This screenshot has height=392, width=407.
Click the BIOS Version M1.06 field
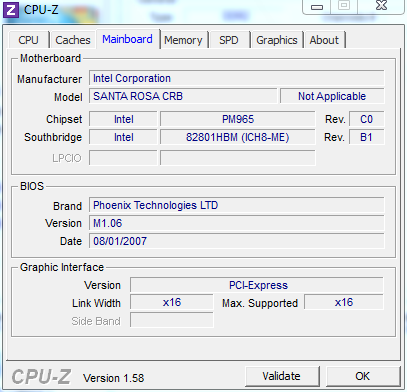pos(237,223)
